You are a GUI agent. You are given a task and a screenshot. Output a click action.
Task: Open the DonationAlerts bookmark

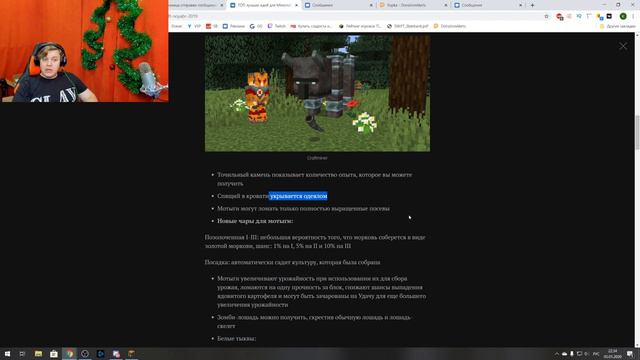(450, 26)
